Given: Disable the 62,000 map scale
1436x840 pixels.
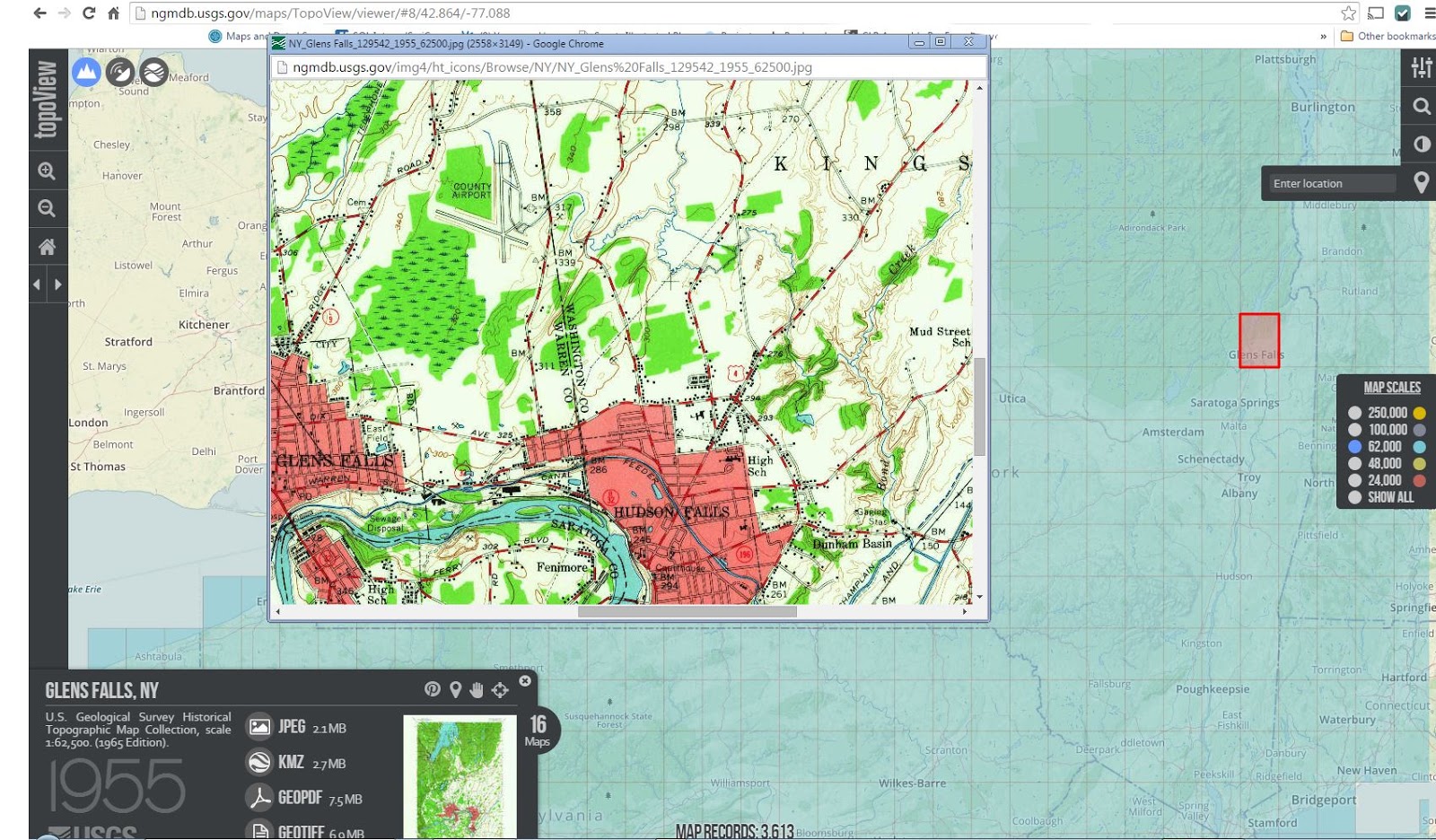Looking at the screenshot, I should pos(1355,447).
